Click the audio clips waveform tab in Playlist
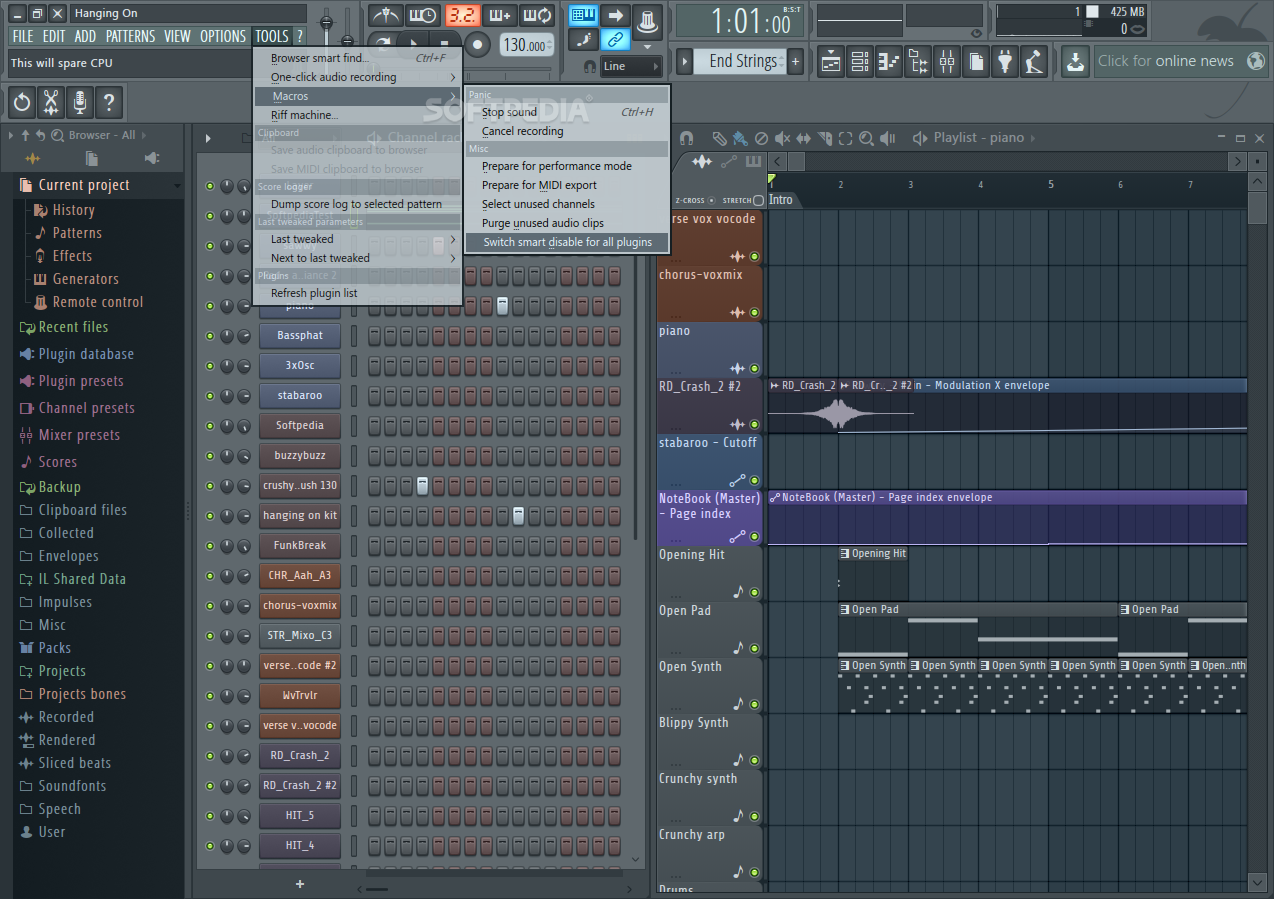 (x=702, y=161)
